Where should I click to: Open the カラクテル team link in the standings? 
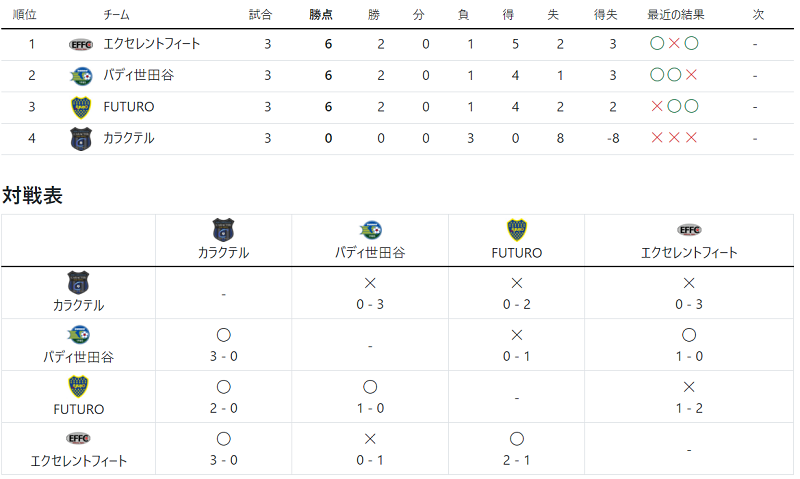pos(129,138)
